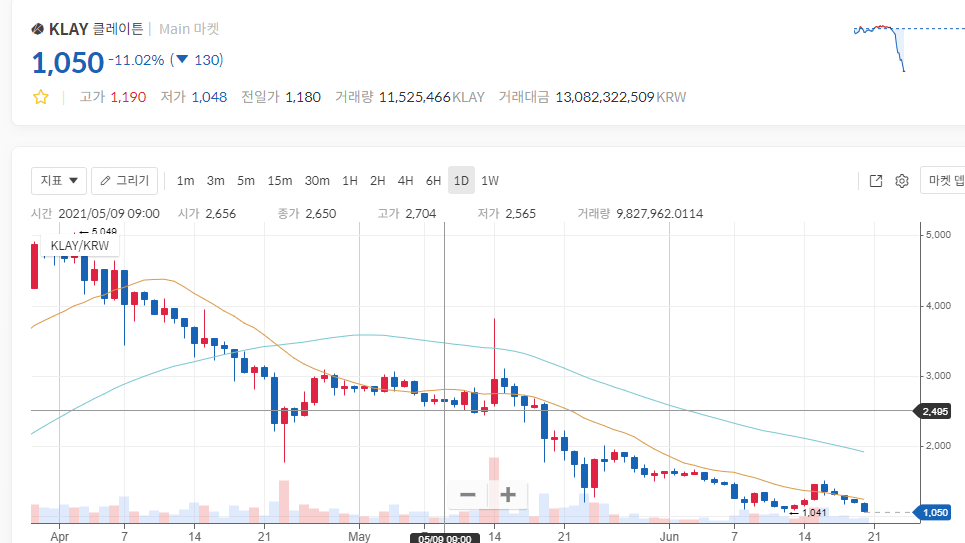This screenshot has width=965, height=543.
Task: Switch to the 1m timeframe
Action: (x=185, y=181)
